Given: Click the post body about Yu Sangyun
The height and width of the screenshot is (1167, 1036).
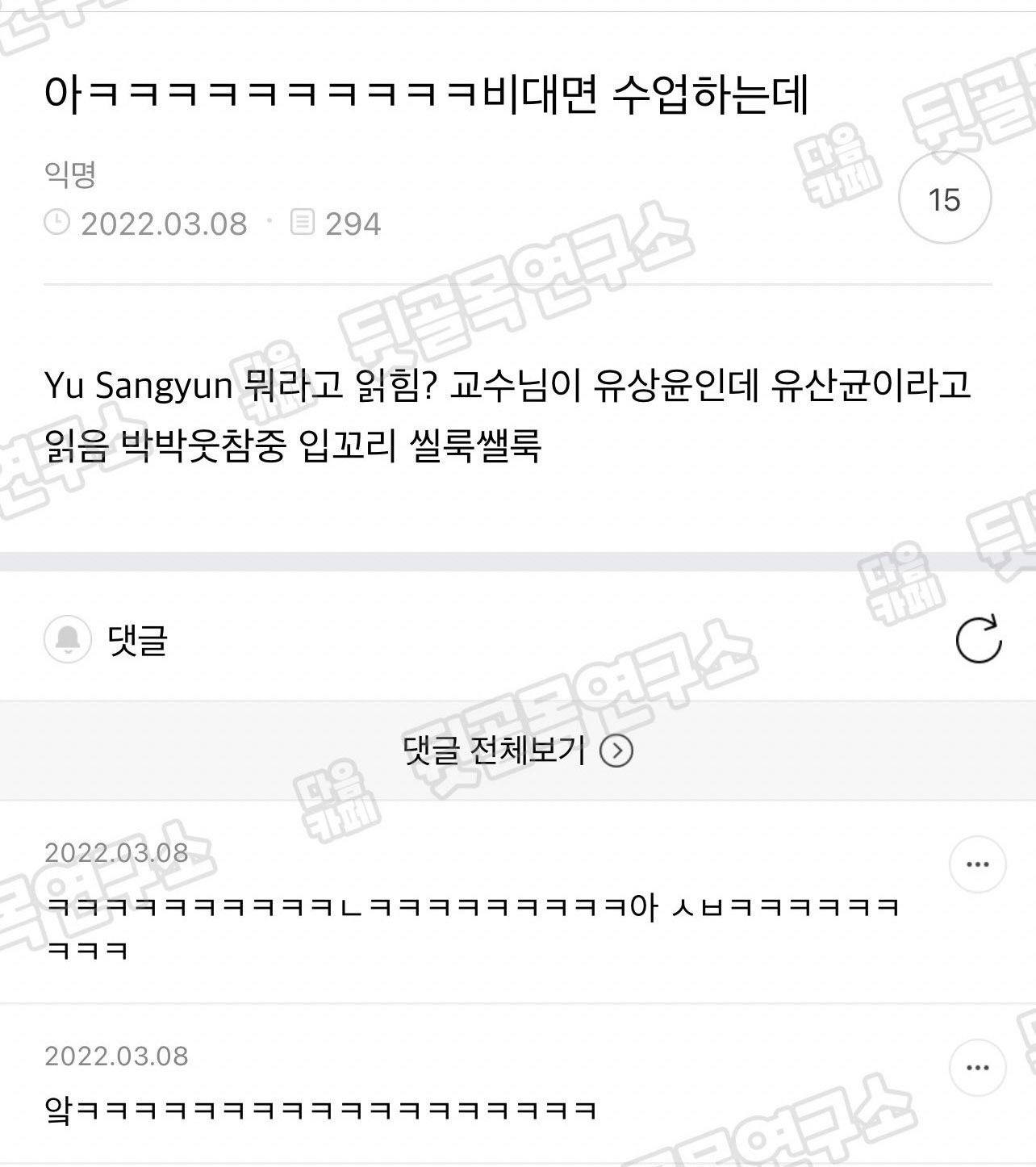Looking at the screenshot, I should tap(508, 416).
